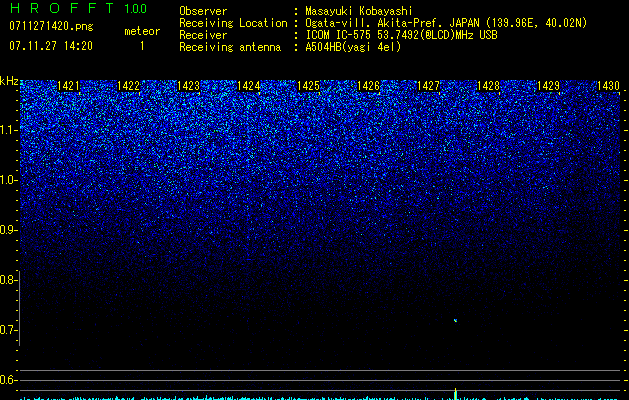629x400 pixels.
Task: Click time marker 1429
Action: click(x=548, y=86)
